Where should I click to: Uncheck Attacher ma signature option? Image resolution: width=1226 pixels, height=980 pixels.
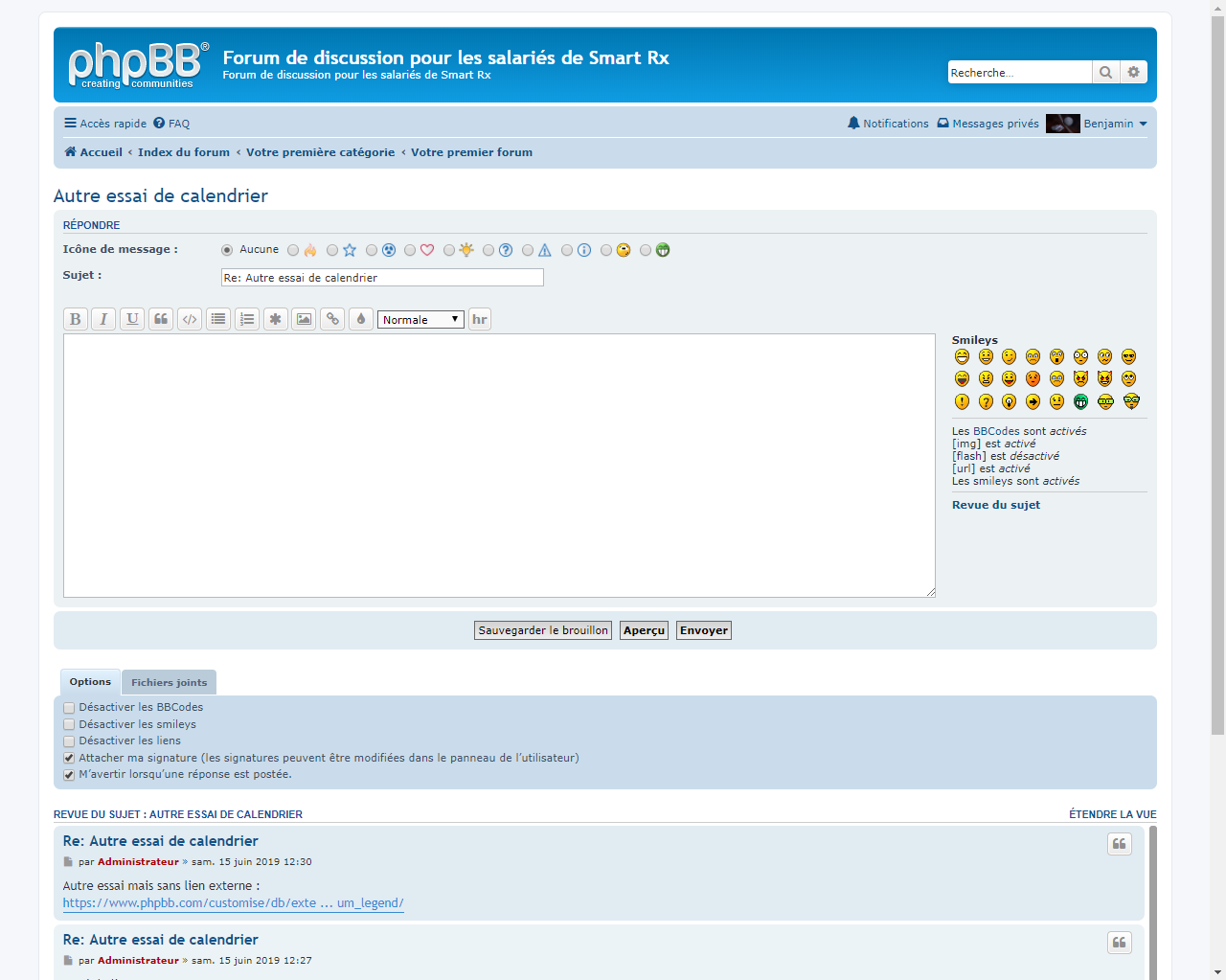pyautogui.click(x=69, y=759)
